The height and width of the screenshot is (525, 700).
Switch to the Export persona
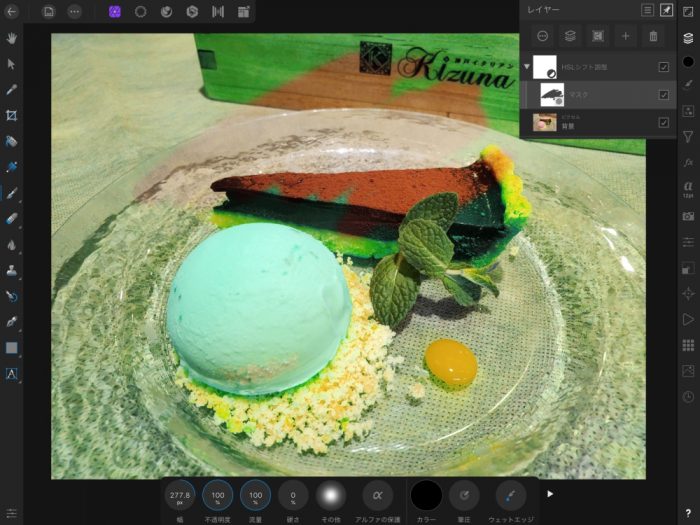(x=243, y=12)
